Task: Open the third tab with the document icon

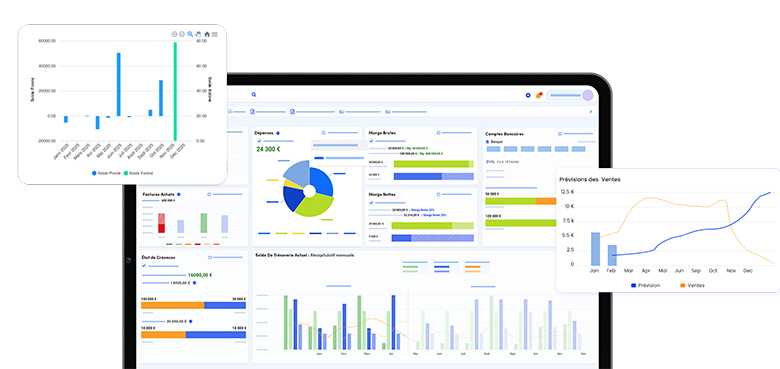Action: (312, 112)
